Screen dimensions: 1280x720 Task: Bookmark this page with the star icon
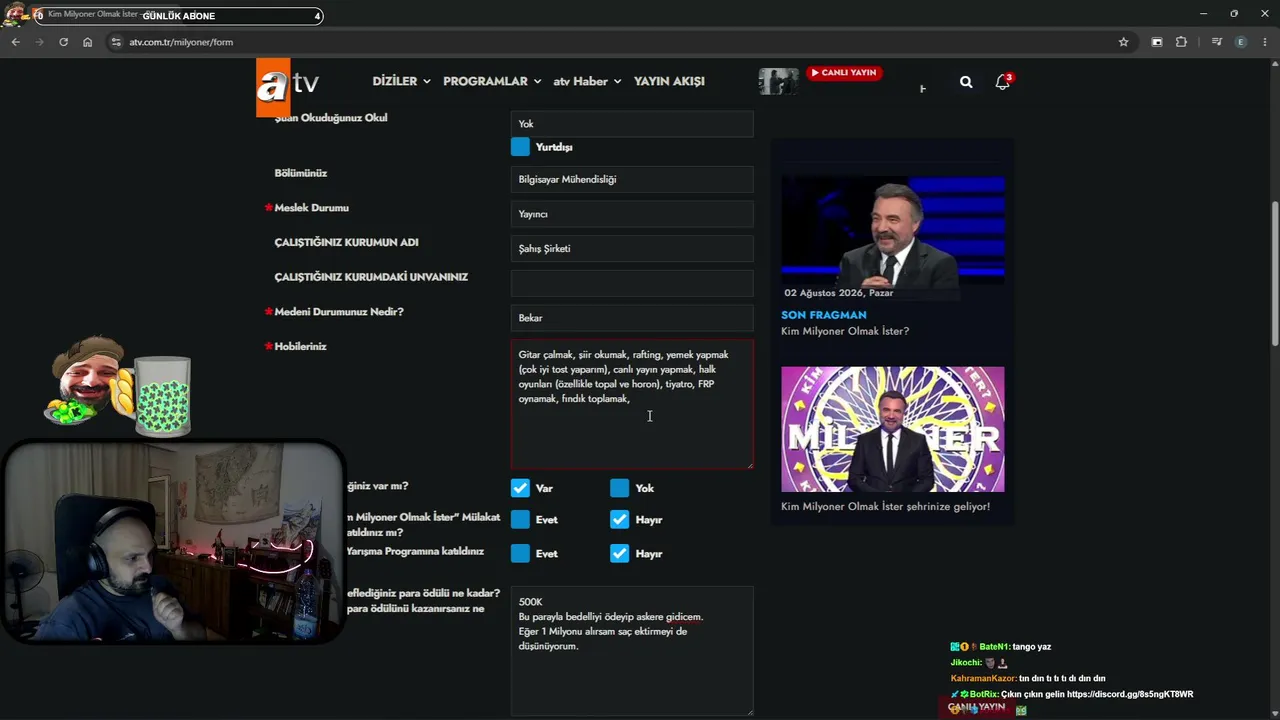pos(1123,42)
